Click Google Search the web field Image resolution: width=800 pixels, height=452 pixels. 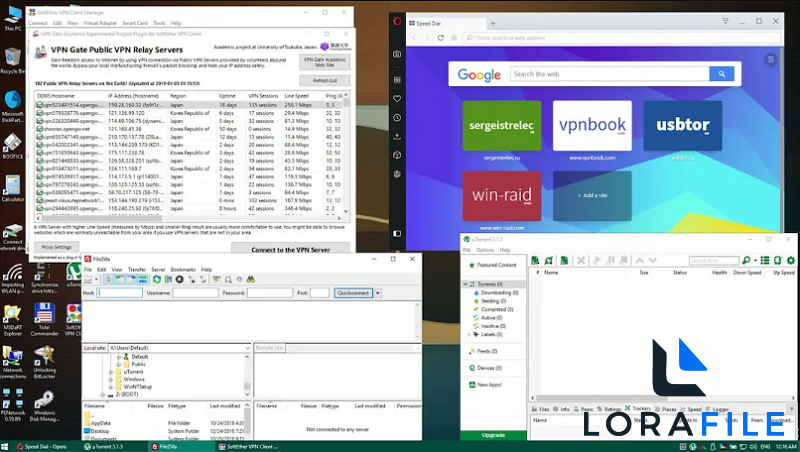(610, 74)
